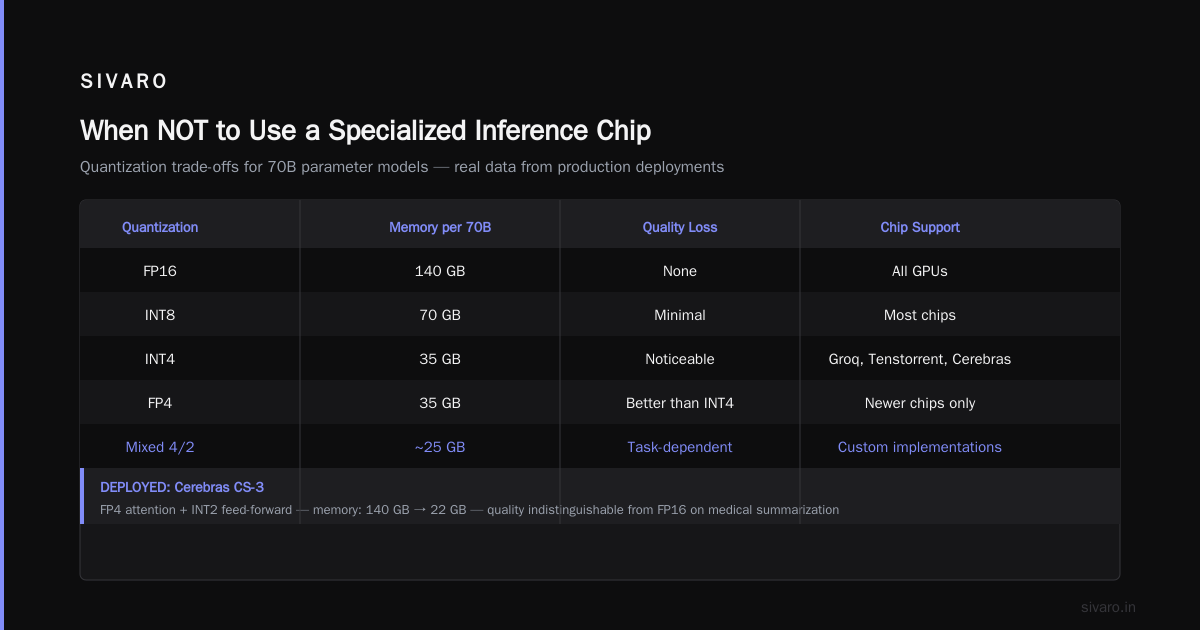
Task: Click the Custom implementations cell
Action: (920, 447)
